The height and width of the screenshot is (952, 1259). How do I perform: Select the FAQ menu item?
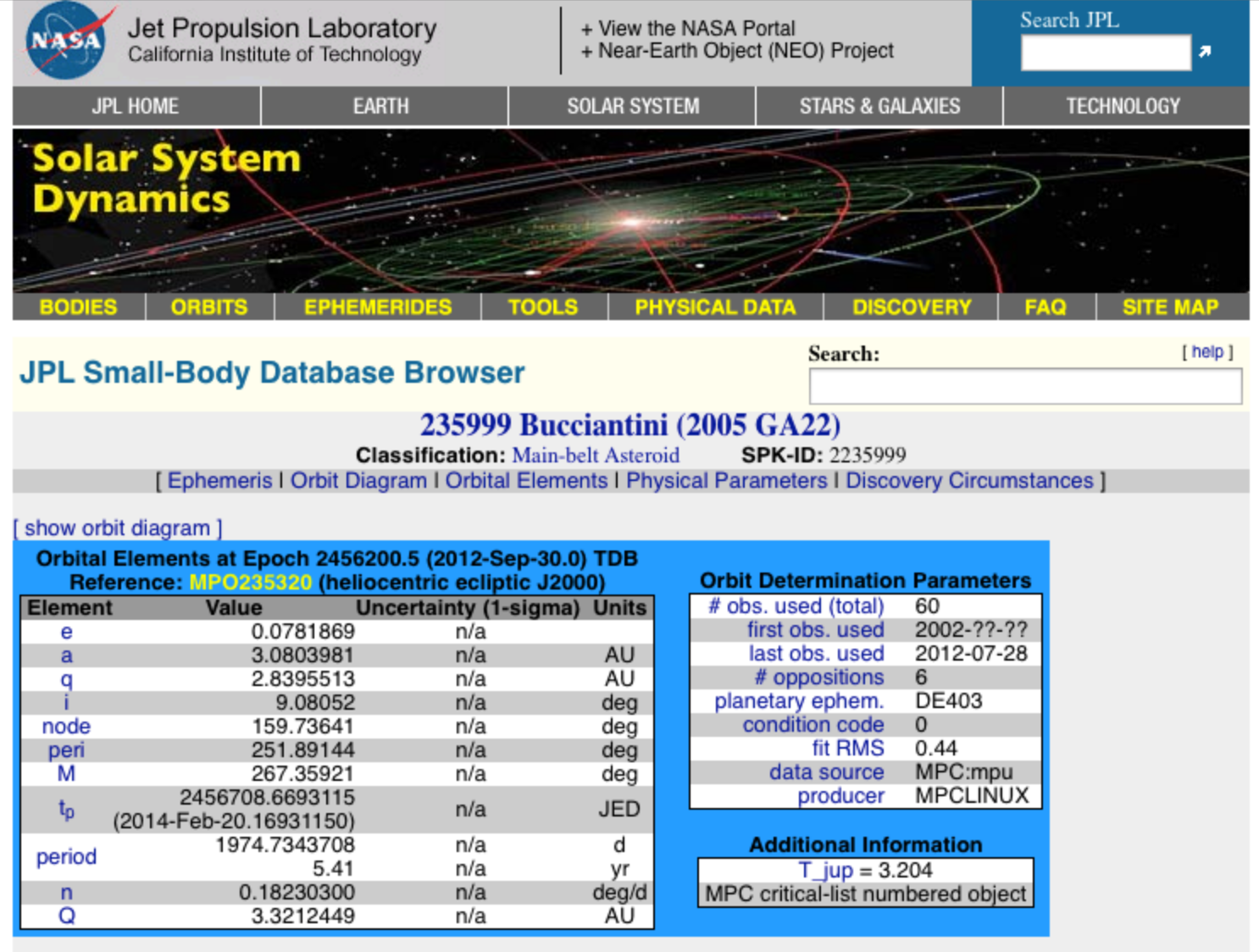coord(1045,307)
